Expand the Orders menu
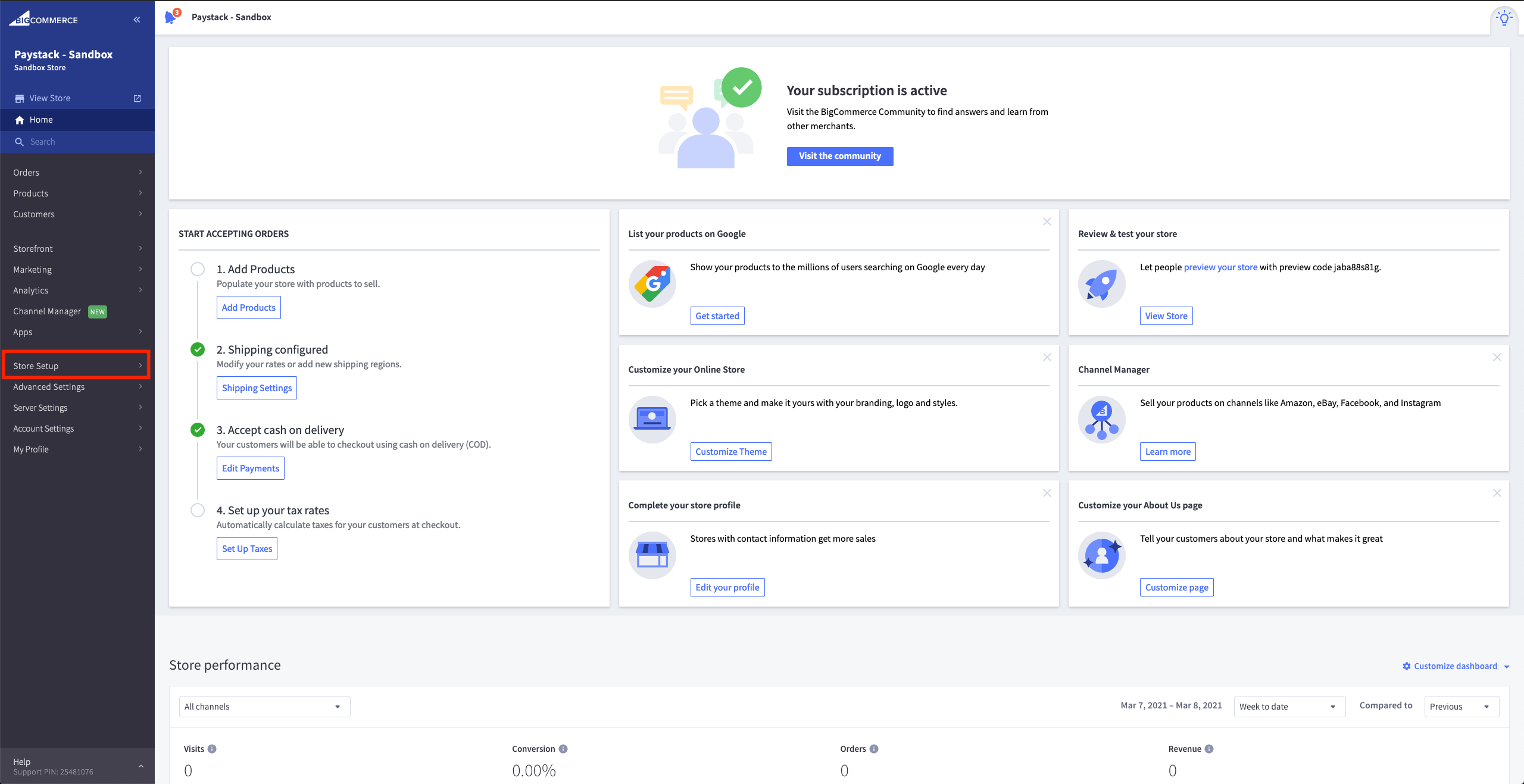 [77, 173]
